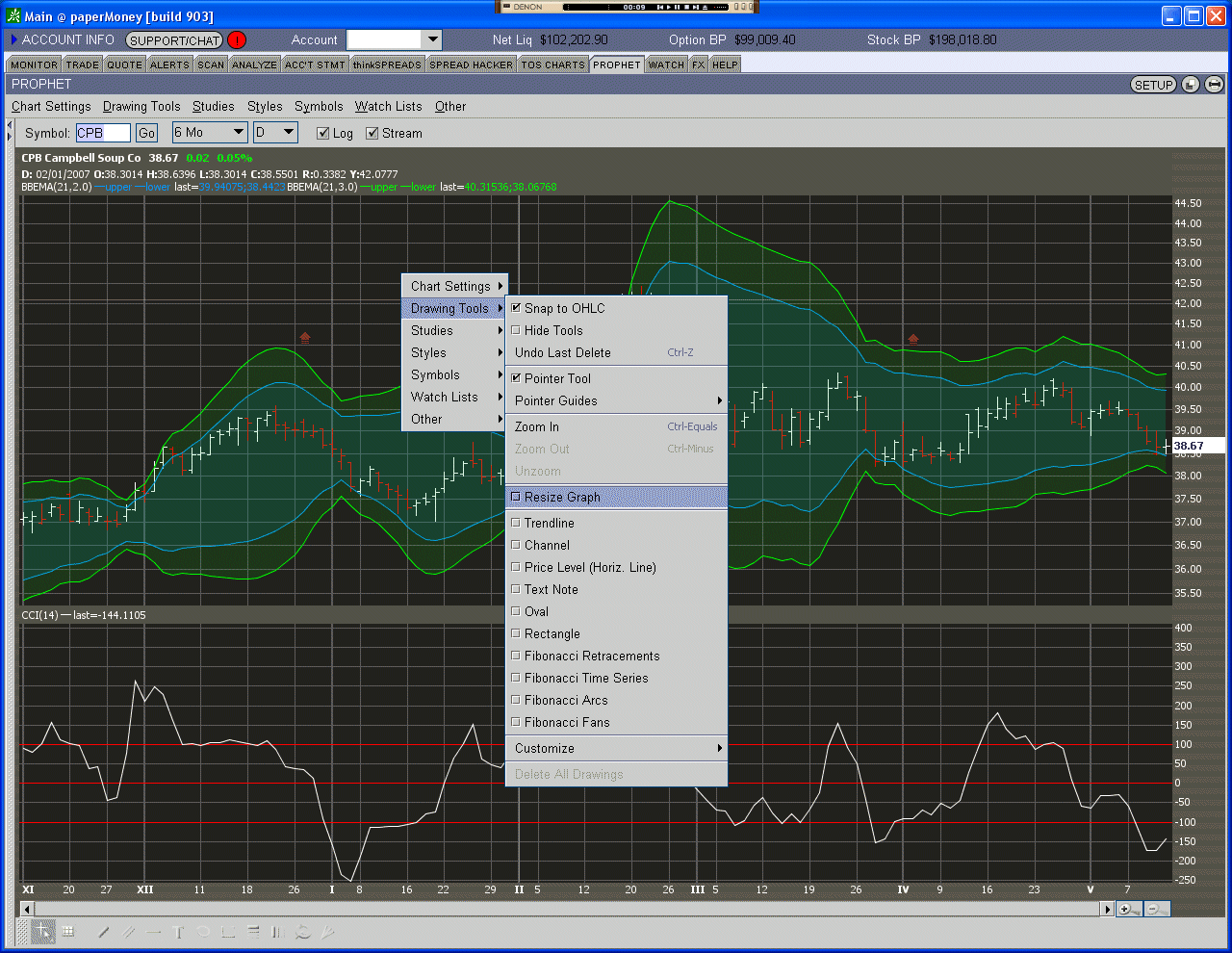Select the pointer tool in bottom toolbar
The width and height of the screenshot is (1232, 953).
(x=42, y=932)
